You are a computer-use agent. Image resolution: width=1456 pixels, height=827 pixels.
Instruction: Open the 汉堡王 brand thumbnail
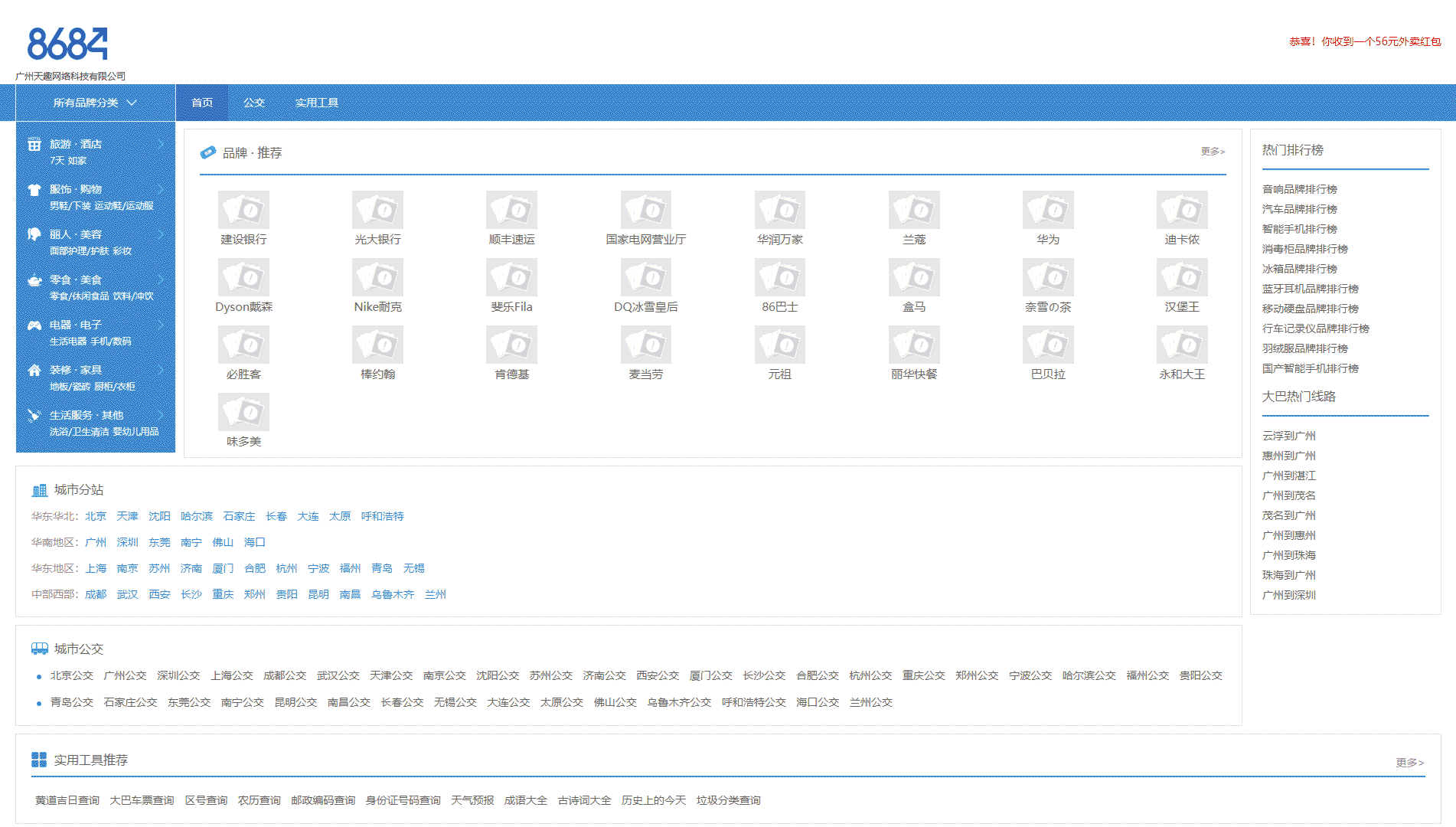(x=1182, y=277)
